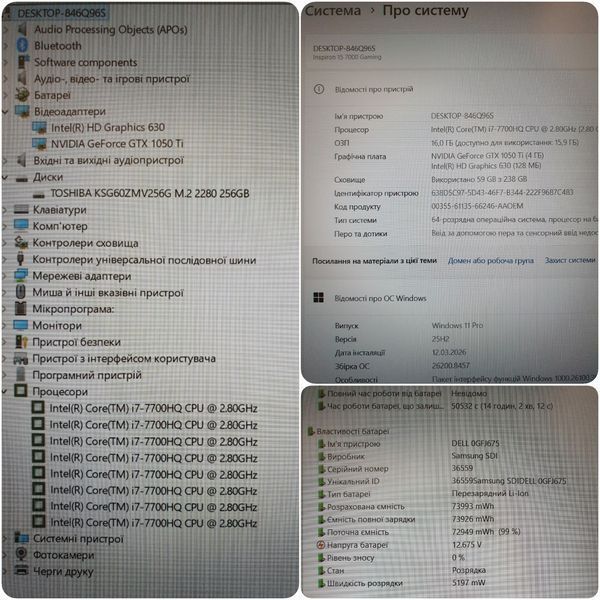Click the Відеоадаптери display icon

click(x=22, y=111)
